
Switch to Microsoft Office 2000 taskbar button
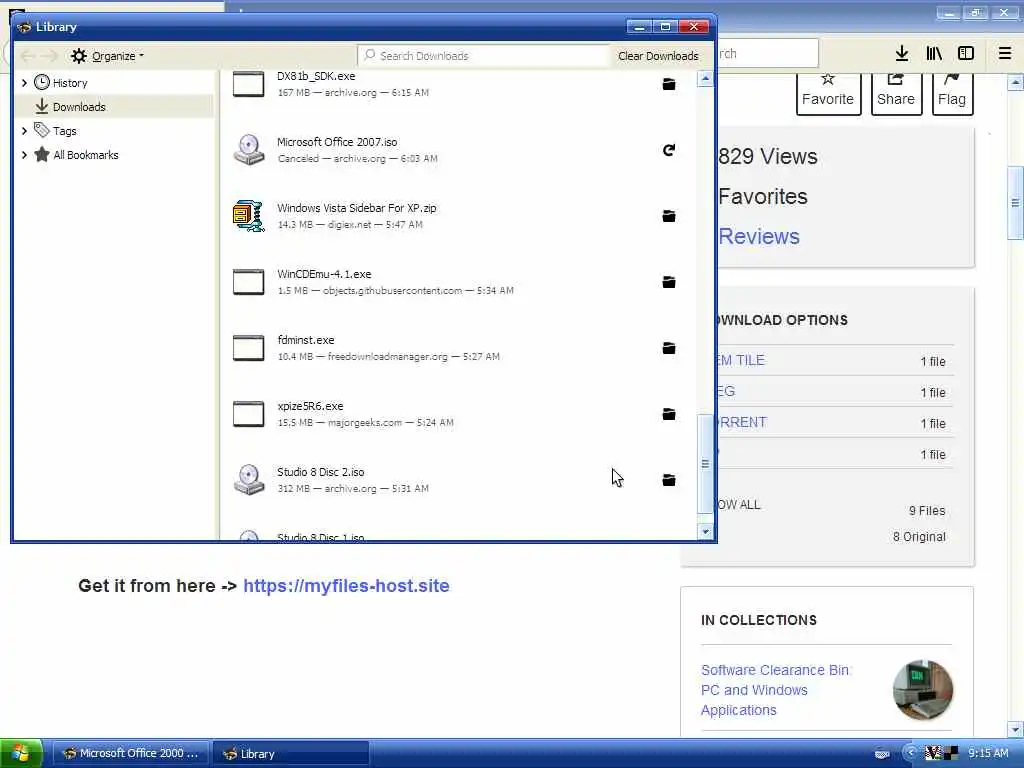tap(130, 754)
